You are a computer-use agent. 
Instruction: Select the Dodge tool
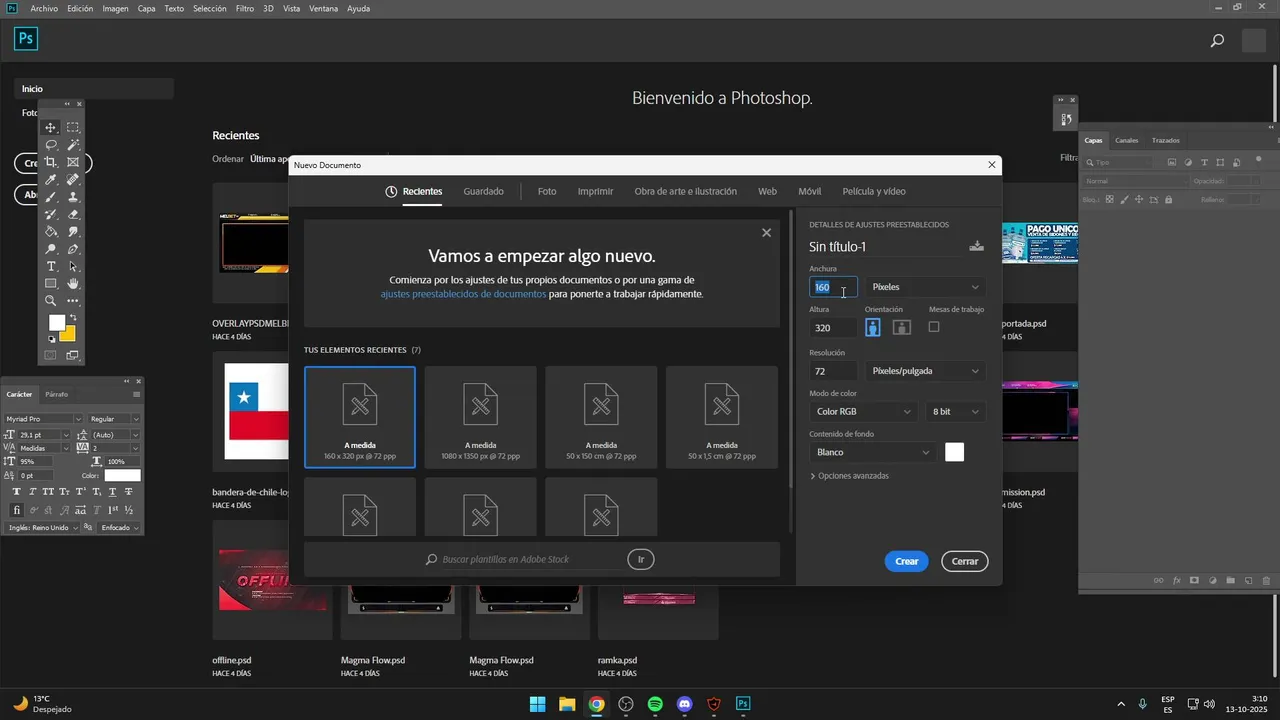[51, 249]
